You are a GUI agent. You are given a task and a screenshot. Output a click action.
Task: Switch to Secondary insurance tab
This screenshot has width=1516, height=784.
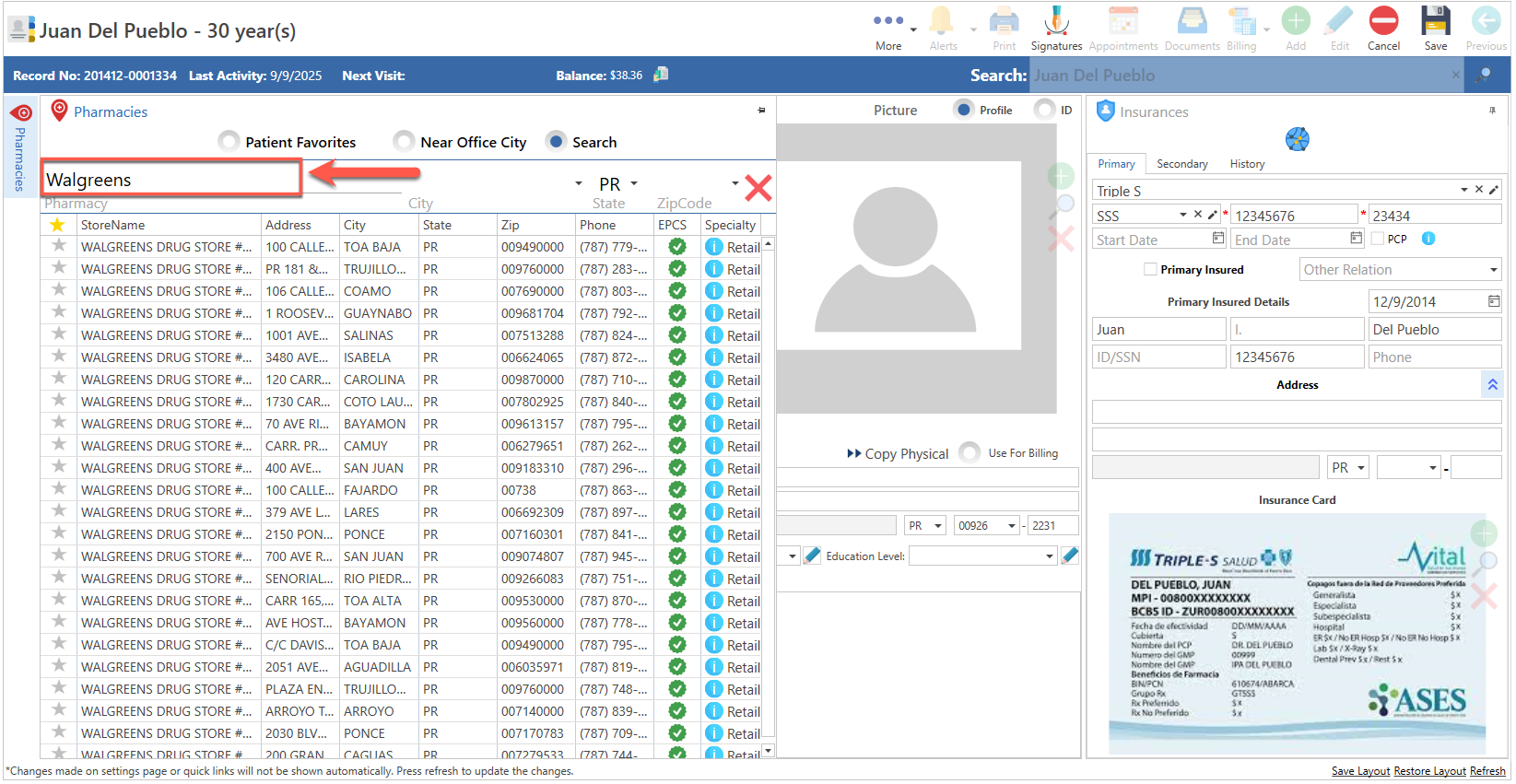[x=1181, y=163]
